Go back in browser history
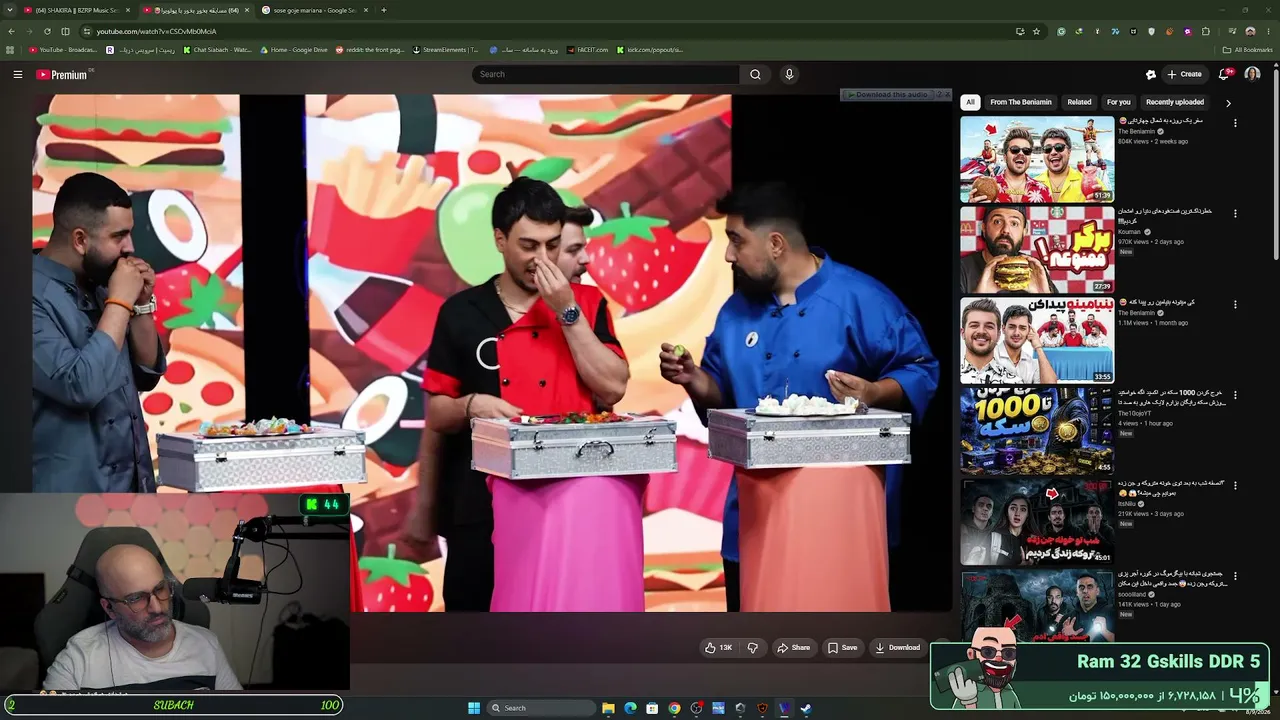This screenshot has width=1280, height=720. [11, 31]
